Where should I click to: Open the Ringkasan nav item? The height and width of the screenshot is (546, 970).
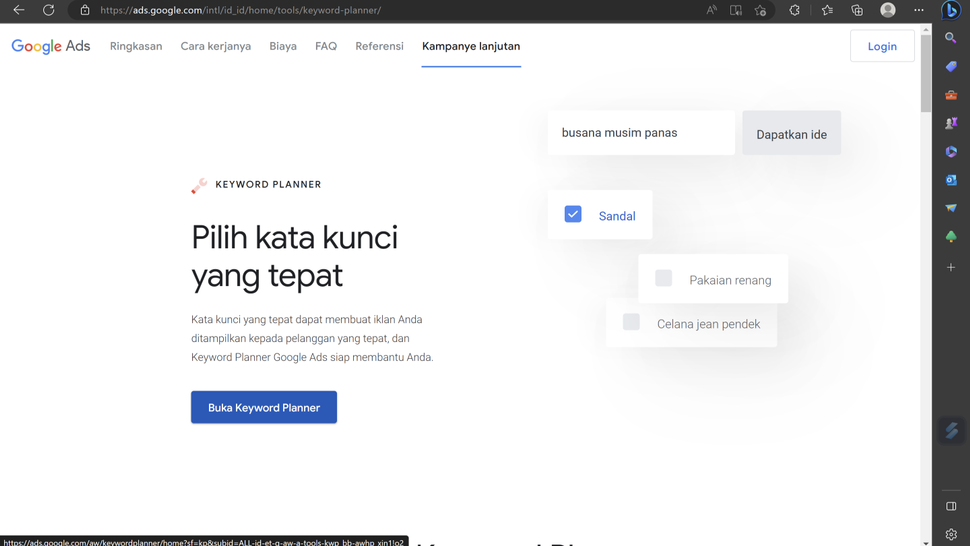click(x=136, y=46)
